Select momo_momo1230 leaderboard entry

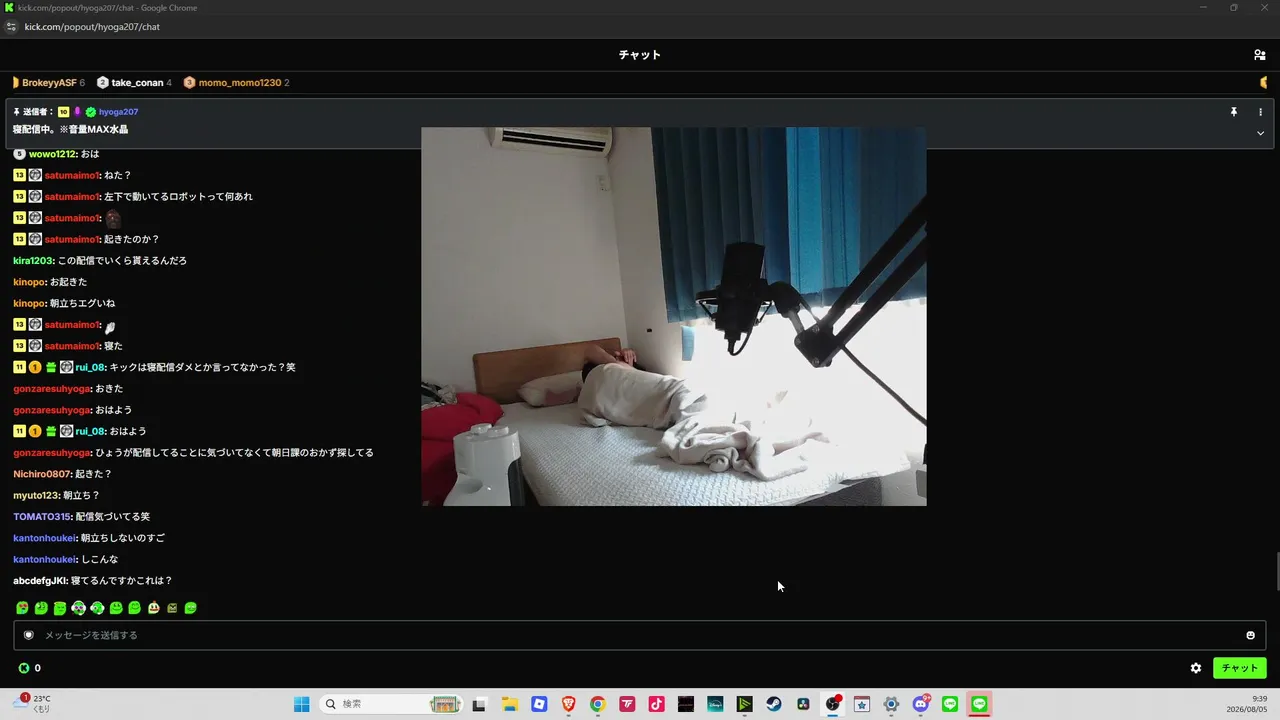coord(236,82)
